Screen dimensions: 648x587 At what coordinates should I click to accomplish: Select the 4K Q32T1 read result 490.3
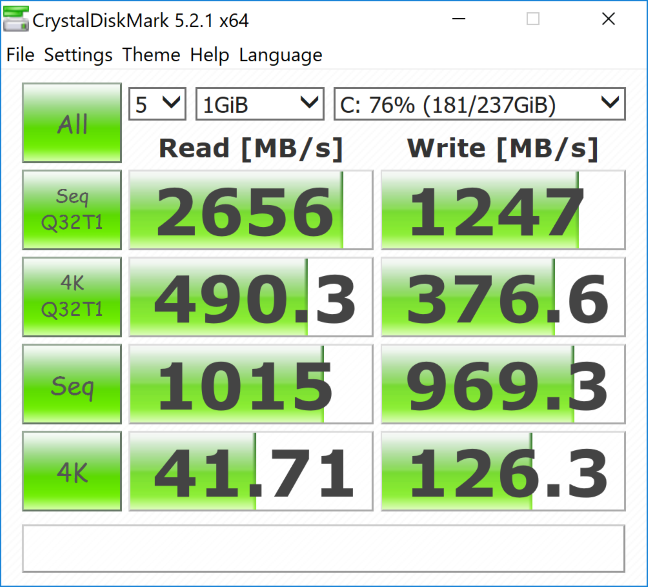251,297
